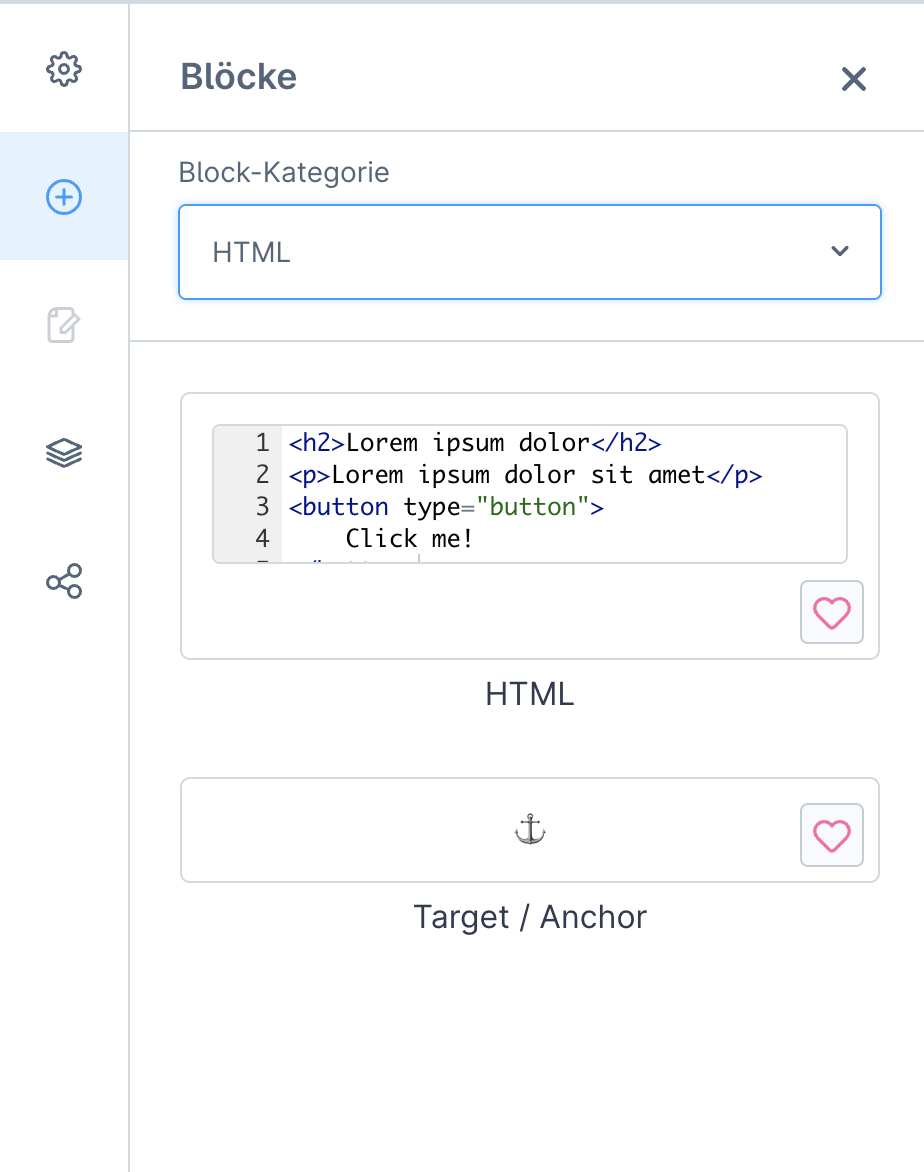Expand the category list via the chevron arrow
The width and height of the screenshot is (924, 1172).
[x=840, y=251]
